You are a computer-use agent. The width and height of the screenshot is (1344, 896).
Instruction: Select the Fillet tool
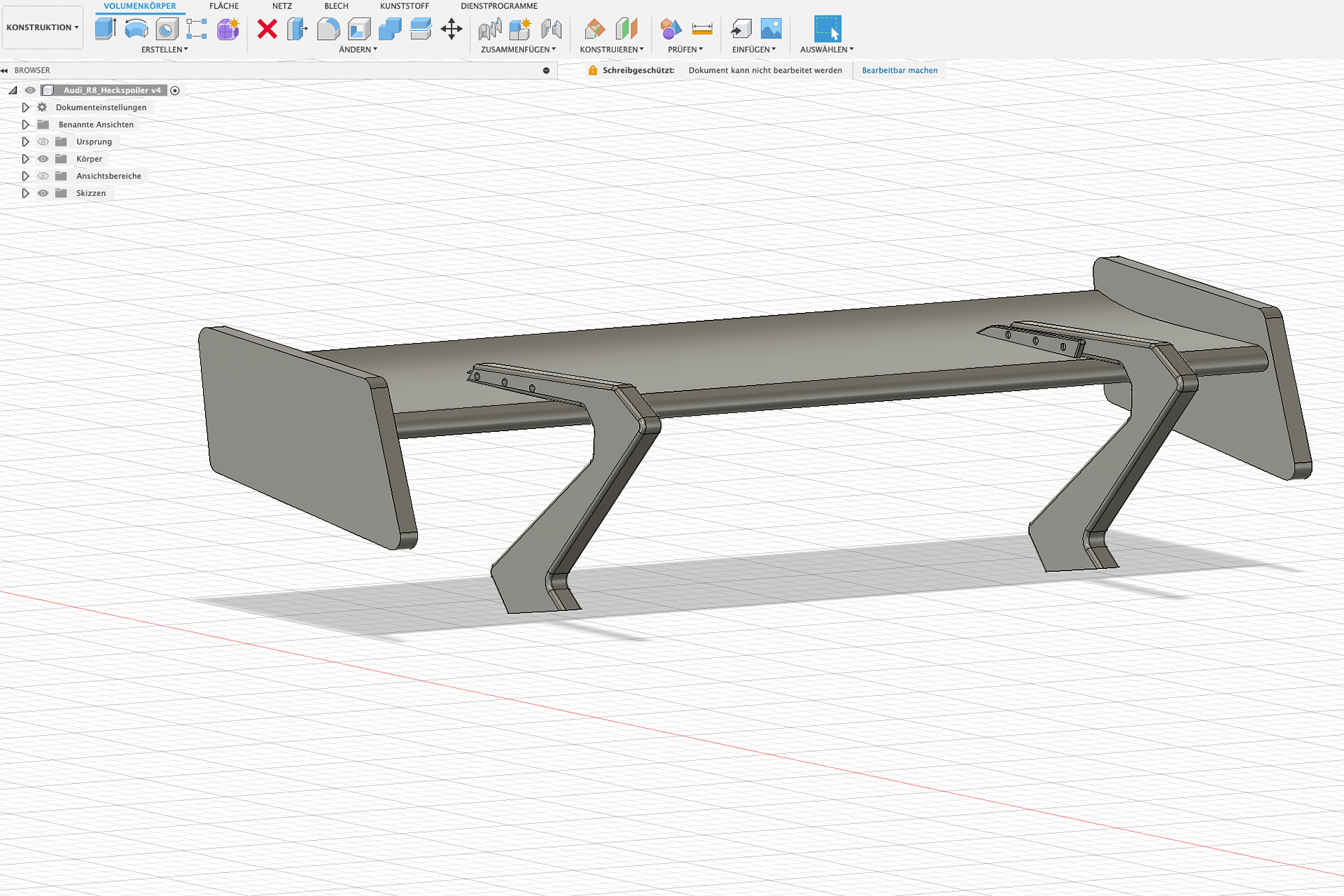click(x=328, y=29)
